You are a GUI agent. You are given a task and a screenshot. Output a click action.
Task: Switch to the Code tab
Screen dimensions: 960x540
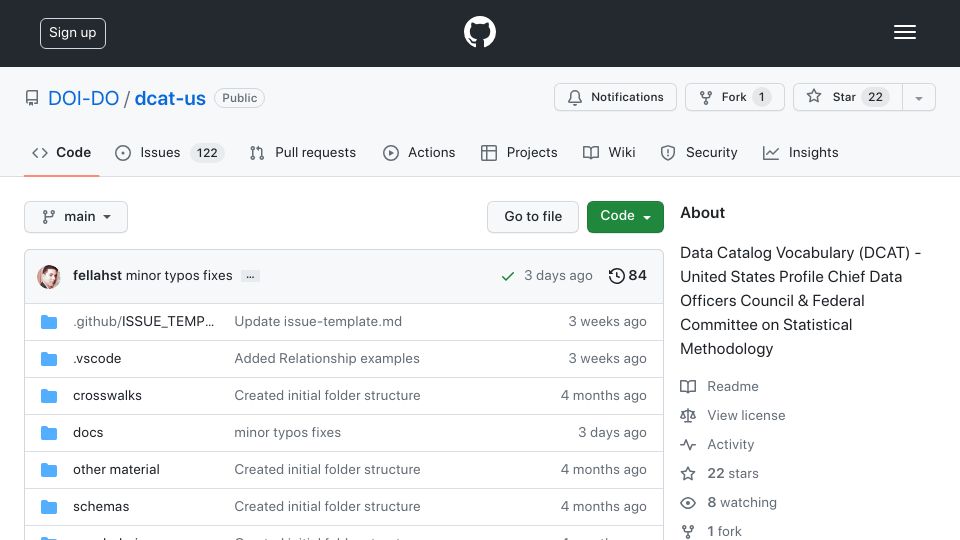tap(61, 152)
